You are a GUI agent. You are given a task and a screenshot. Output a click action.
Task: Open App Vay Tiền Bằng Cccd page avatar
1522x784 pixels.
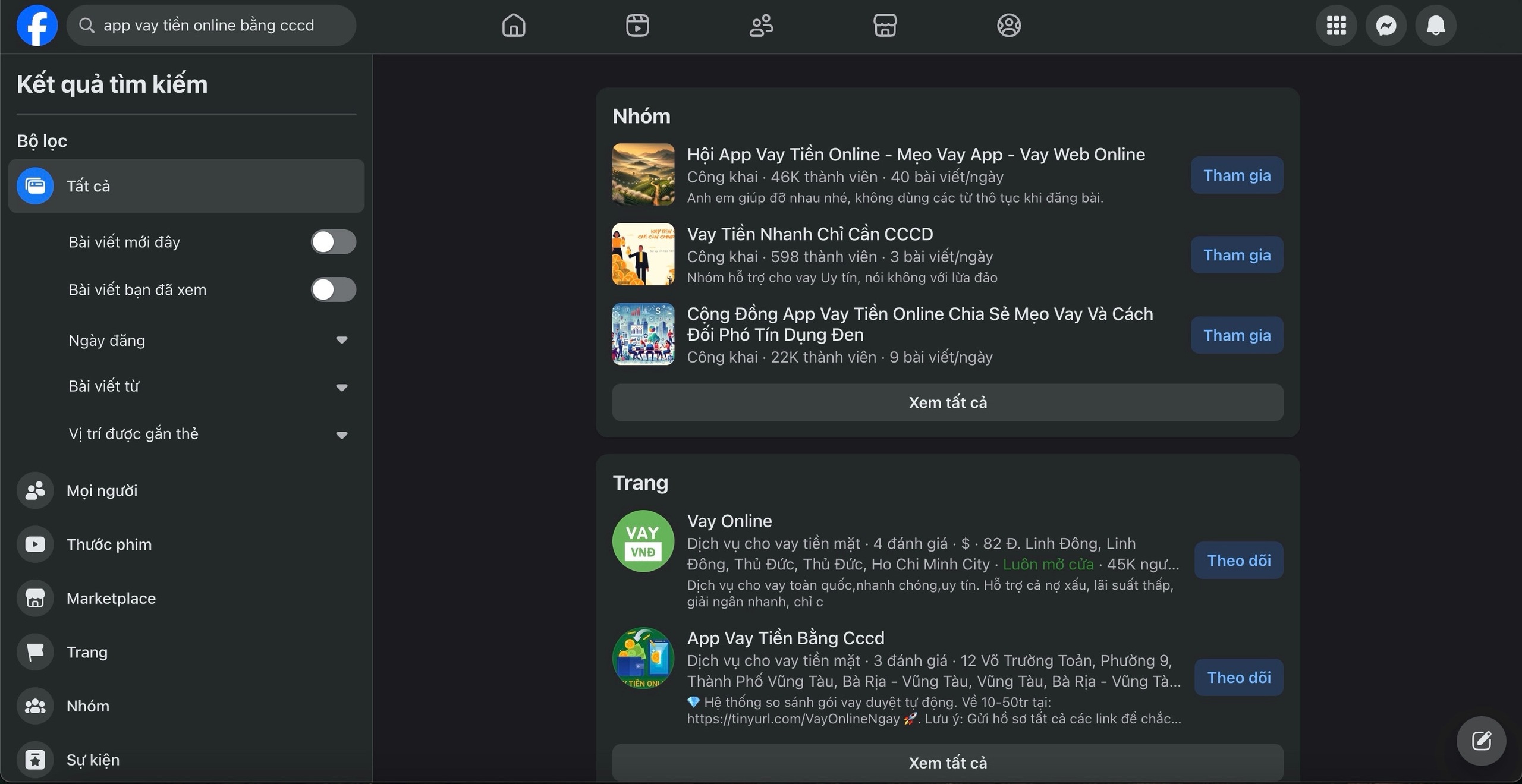click(x=643, y=659)
